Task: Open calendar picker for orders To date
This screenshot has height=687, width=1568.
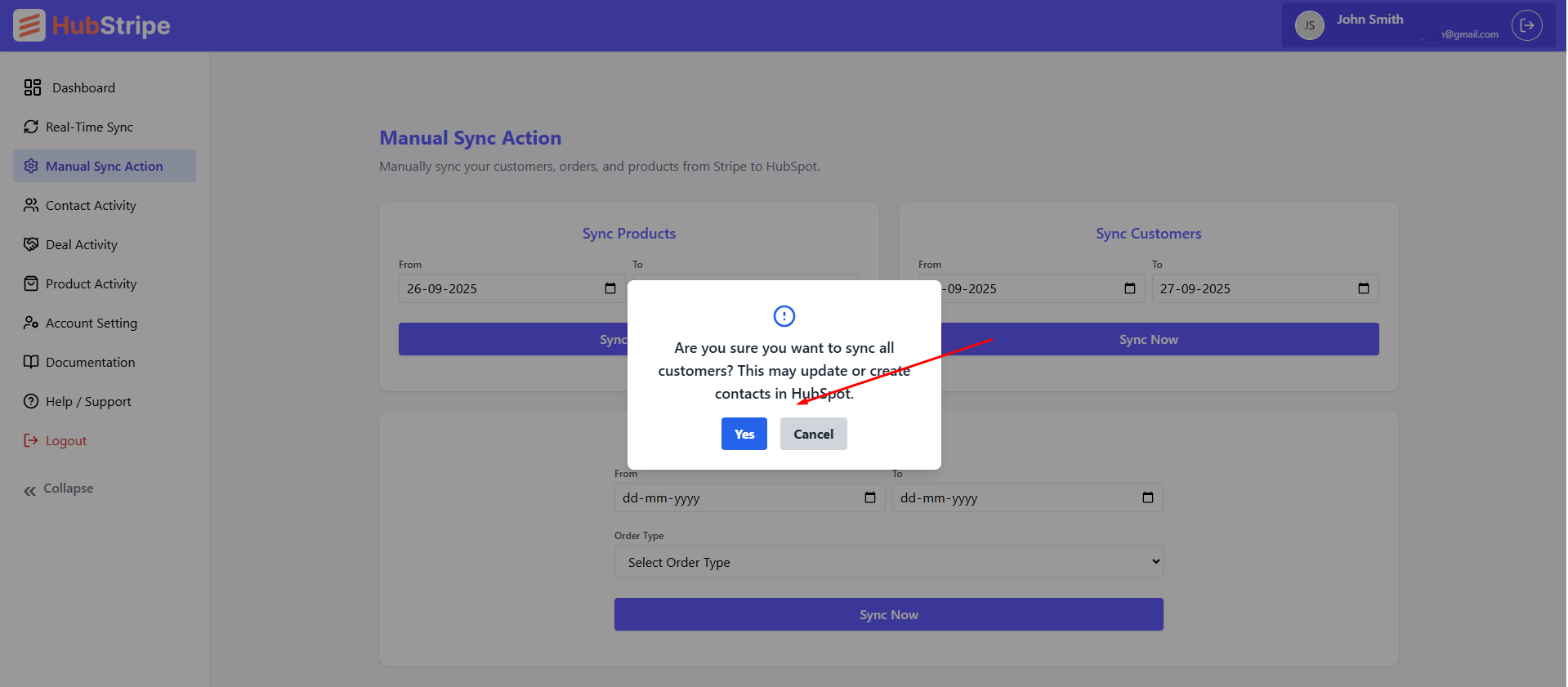Action: pos(1148,497)
